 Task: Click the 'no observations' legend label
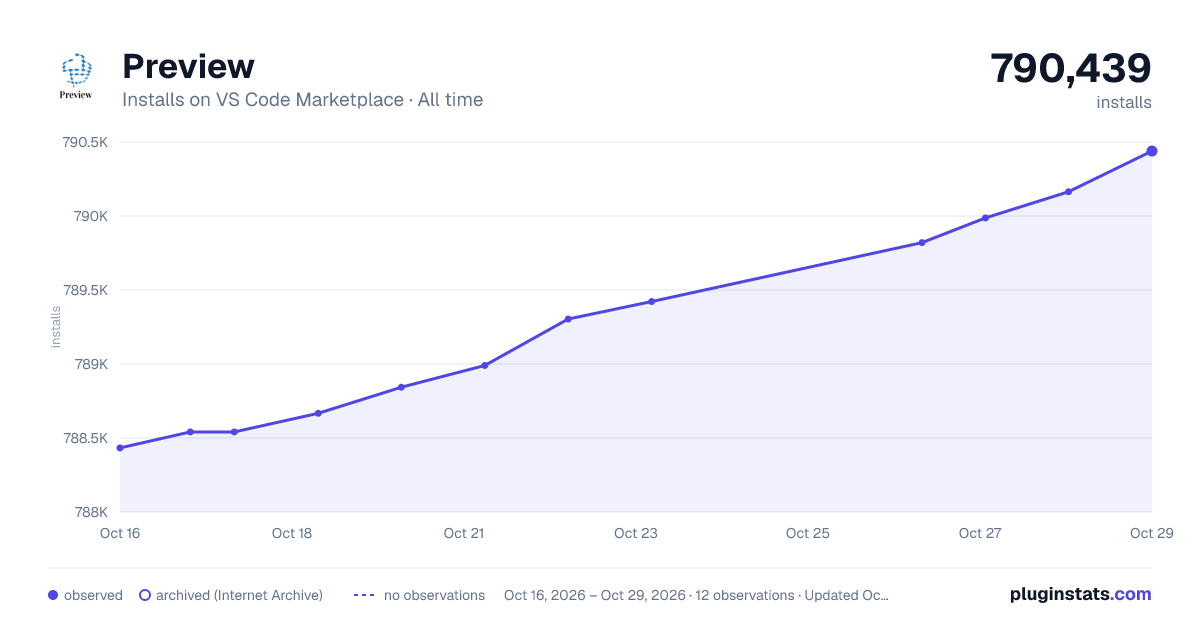tap(434, 595)
